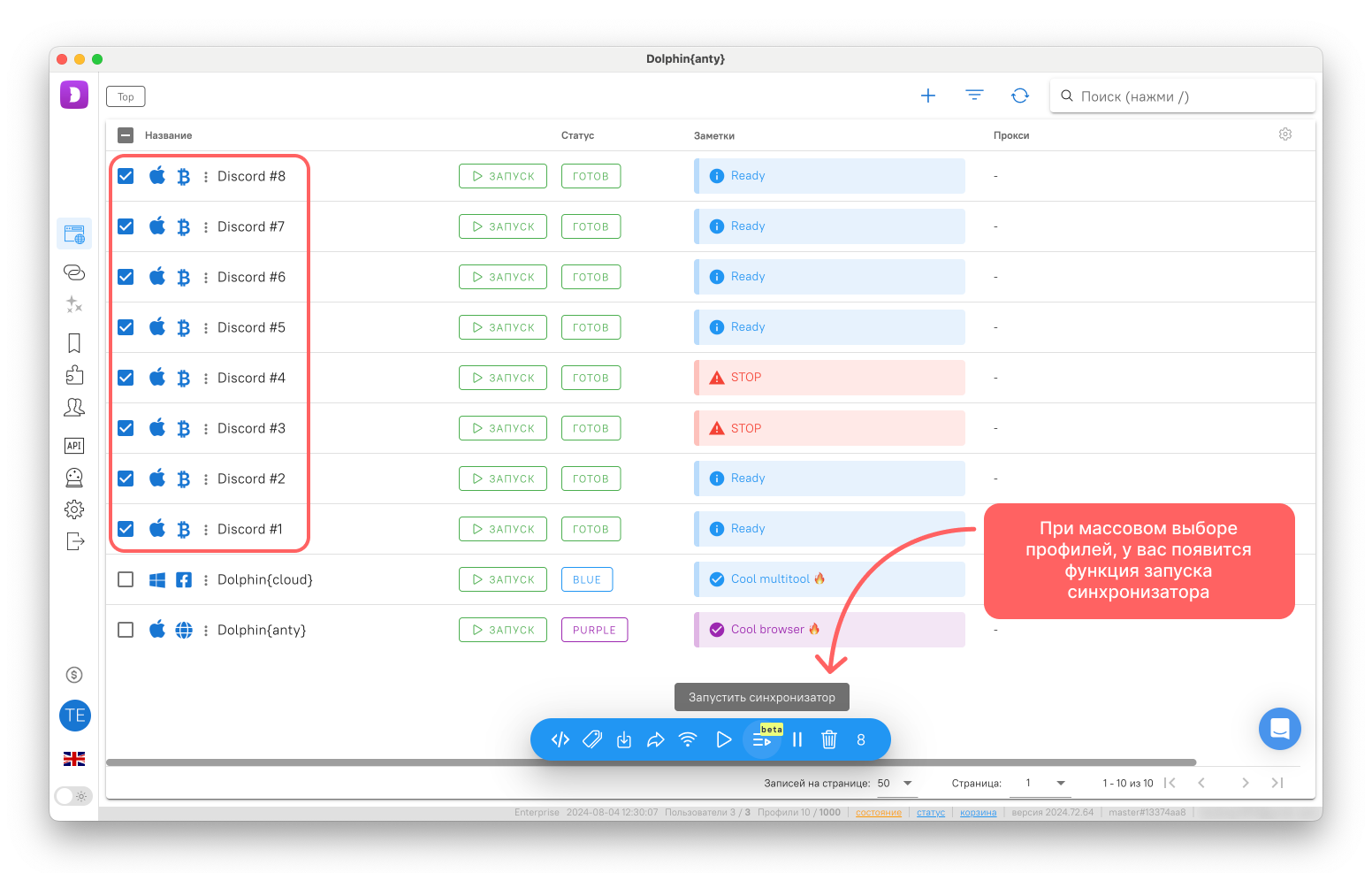The height and width of the screenshot is (873, 1372).
Task: Open the support agent icon in sidebar
Action: [74, 478]
